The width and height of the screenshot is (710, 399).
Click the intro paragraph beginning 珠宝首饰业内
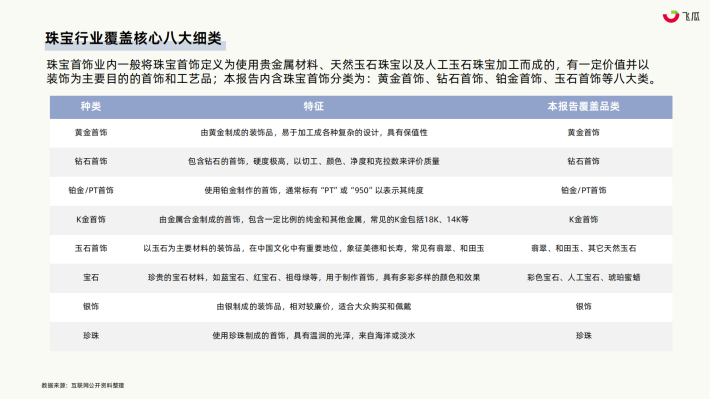352,72
